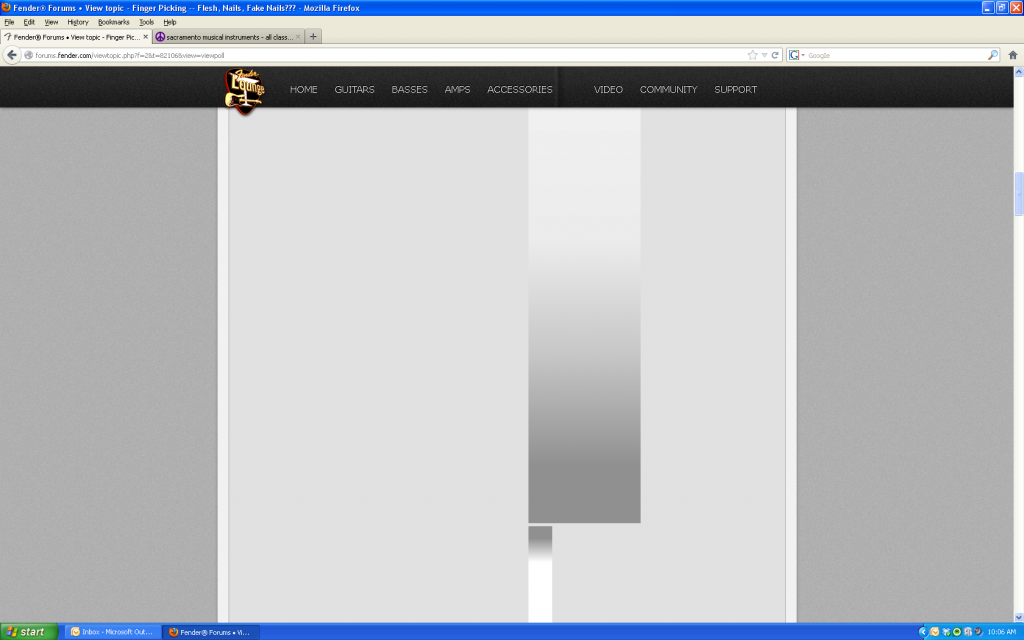Open Inbox - Microsoft Outlook taskbar button
The width and height of the screenshot is (1024, 640).
tap(112, 632)
